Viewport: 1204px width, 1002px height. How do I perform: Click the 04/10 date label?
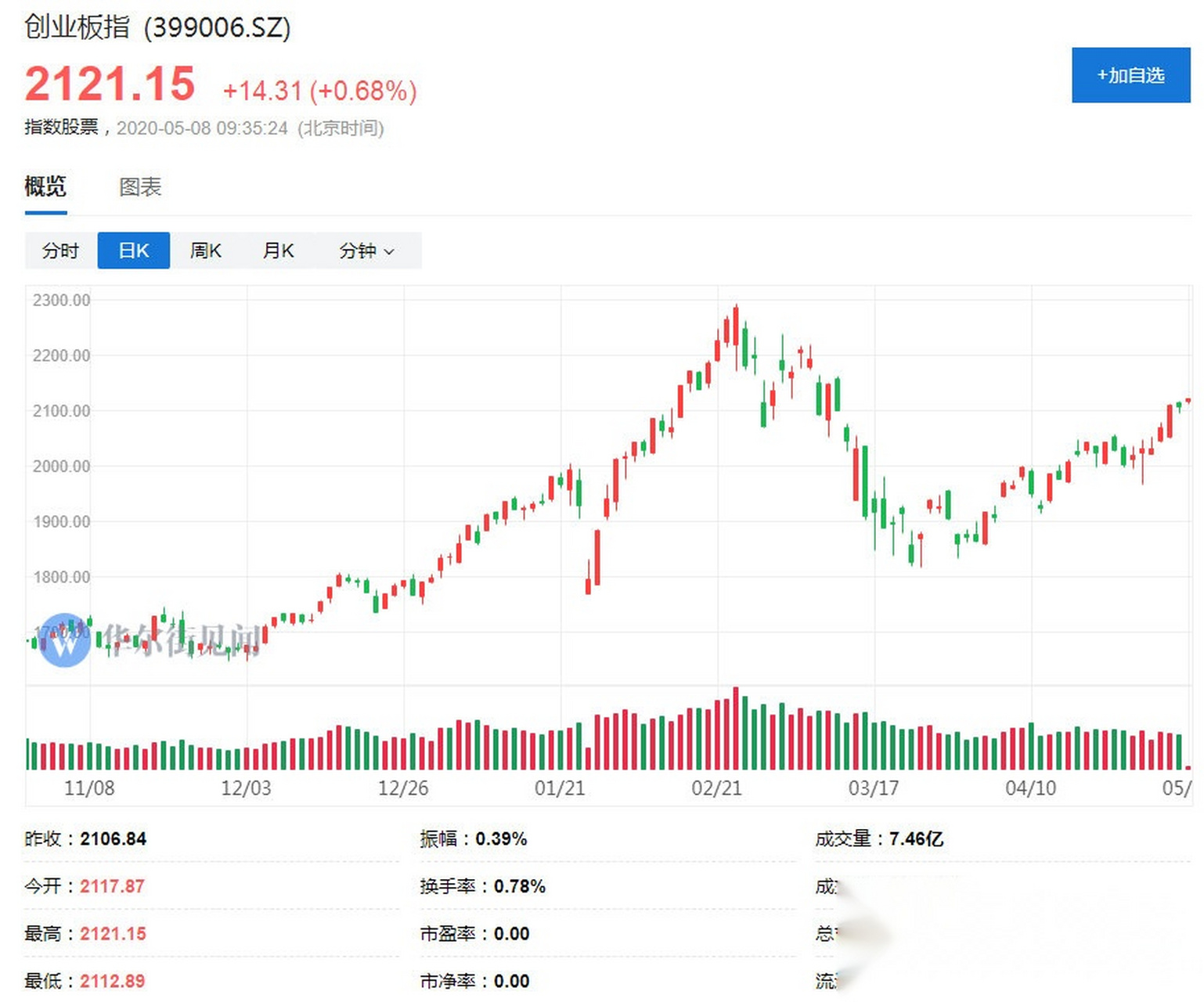(1030, 788)
